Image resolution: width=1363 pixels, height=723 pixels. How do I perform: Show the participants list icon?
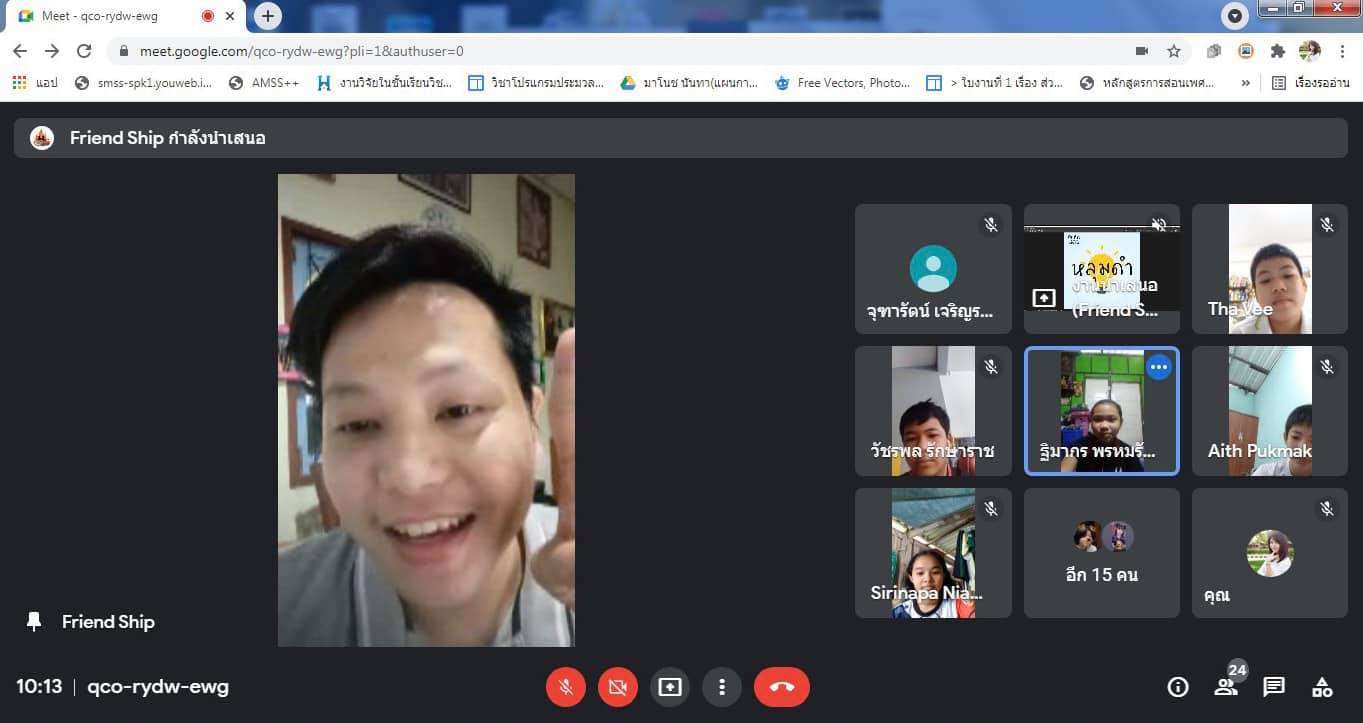1226,687
